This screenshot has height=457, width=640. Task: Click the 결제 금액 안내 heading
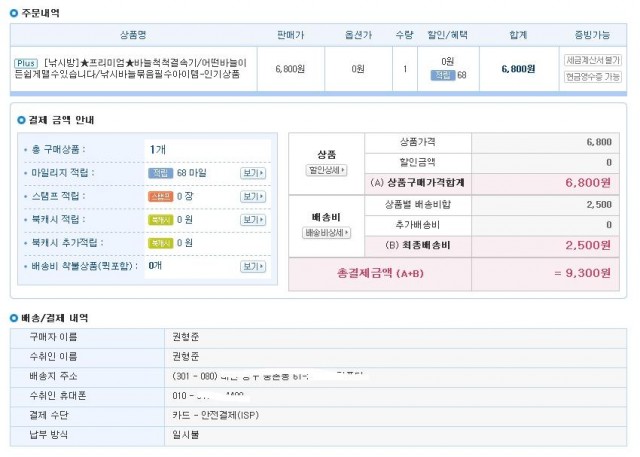[61, 120]
